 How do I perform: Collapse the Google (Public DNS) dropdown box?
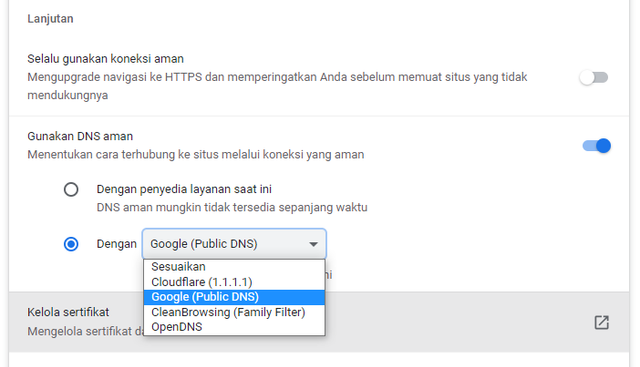coord(234,244)
